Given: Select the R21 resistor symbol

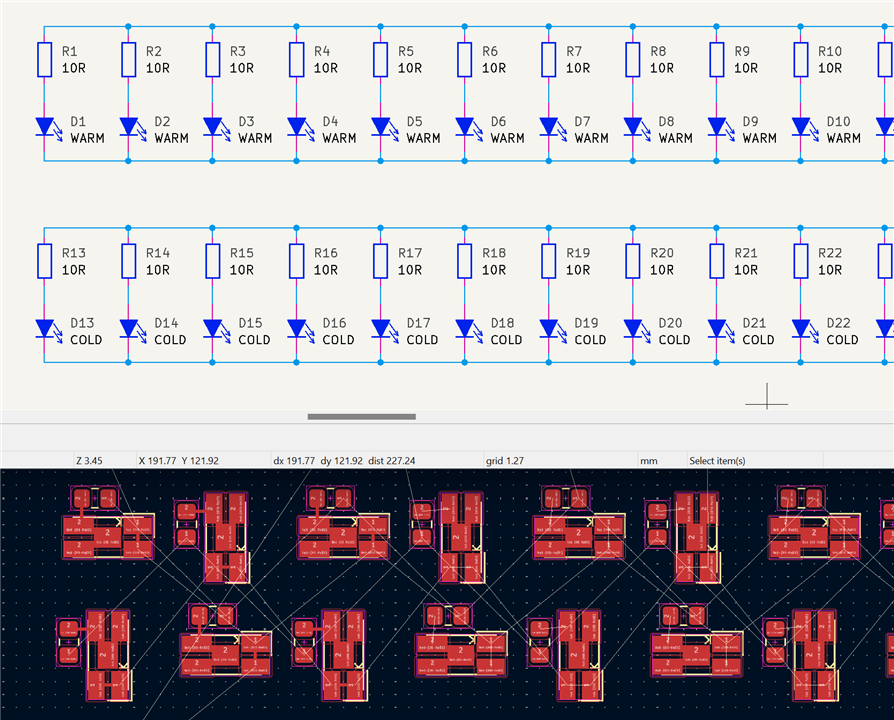Looking at the screenshot, I should [717, 261].
